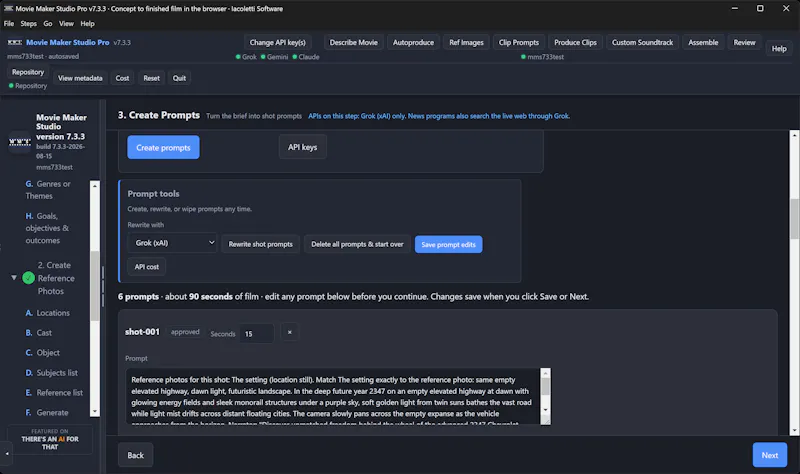Click the main panel scrollbar down arrow
Image resolution: width=800 pixels, height=474 pixels.
[794, 431]
